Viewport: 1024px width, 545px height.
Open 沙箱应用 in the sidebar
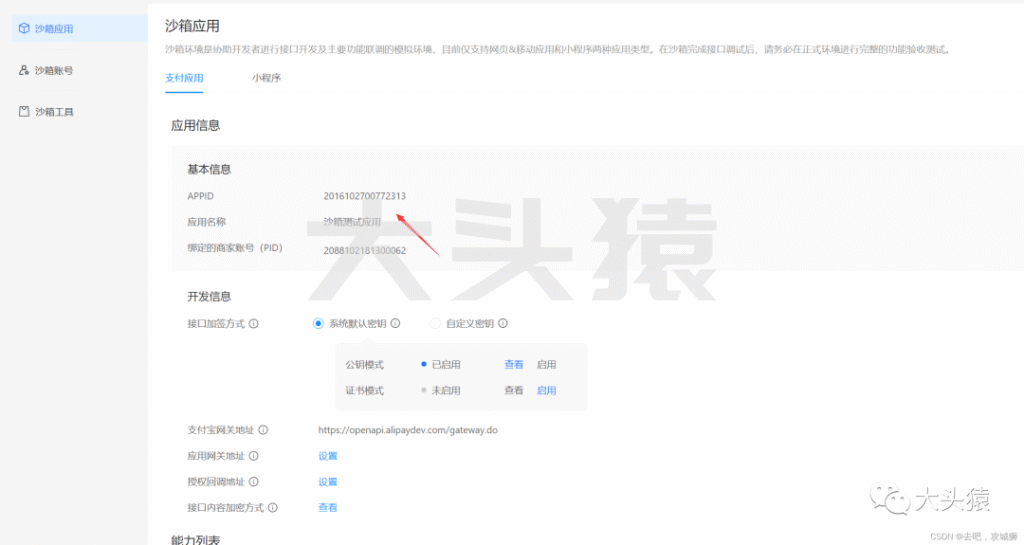click(80, 28)
